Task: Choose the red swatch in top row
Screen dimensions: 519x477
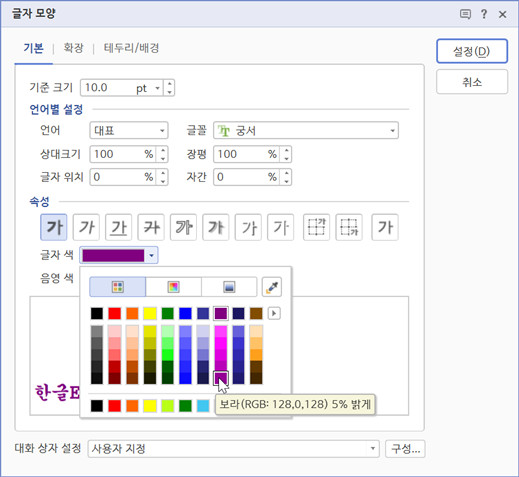Action: [x=115, y=313]
